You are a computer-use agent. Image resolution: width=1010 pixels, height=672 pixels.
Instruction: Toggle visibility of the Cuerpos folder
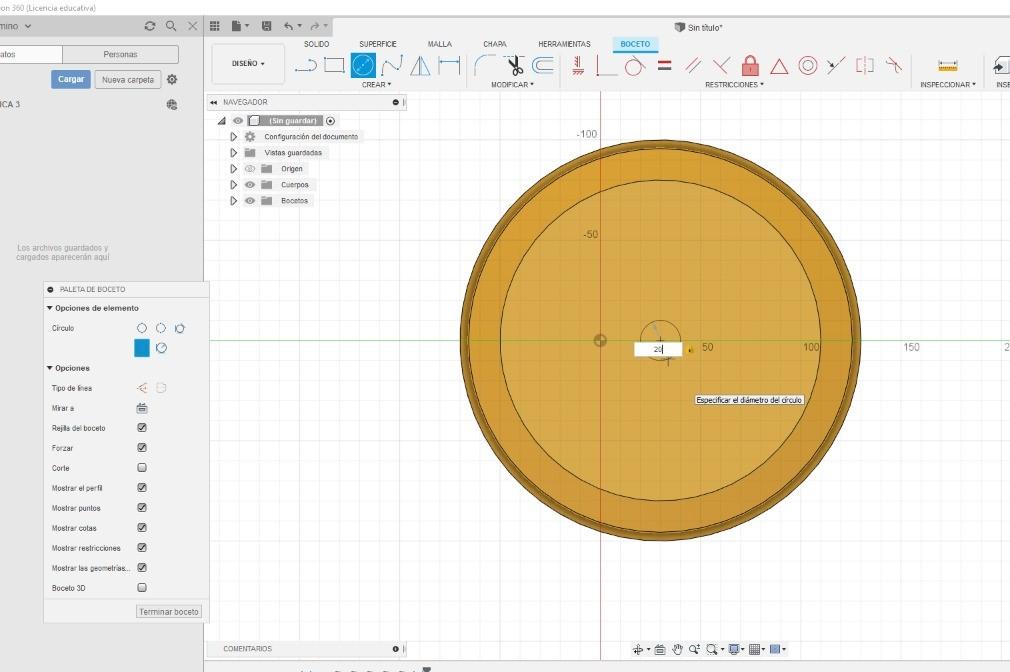click(250, 185)
